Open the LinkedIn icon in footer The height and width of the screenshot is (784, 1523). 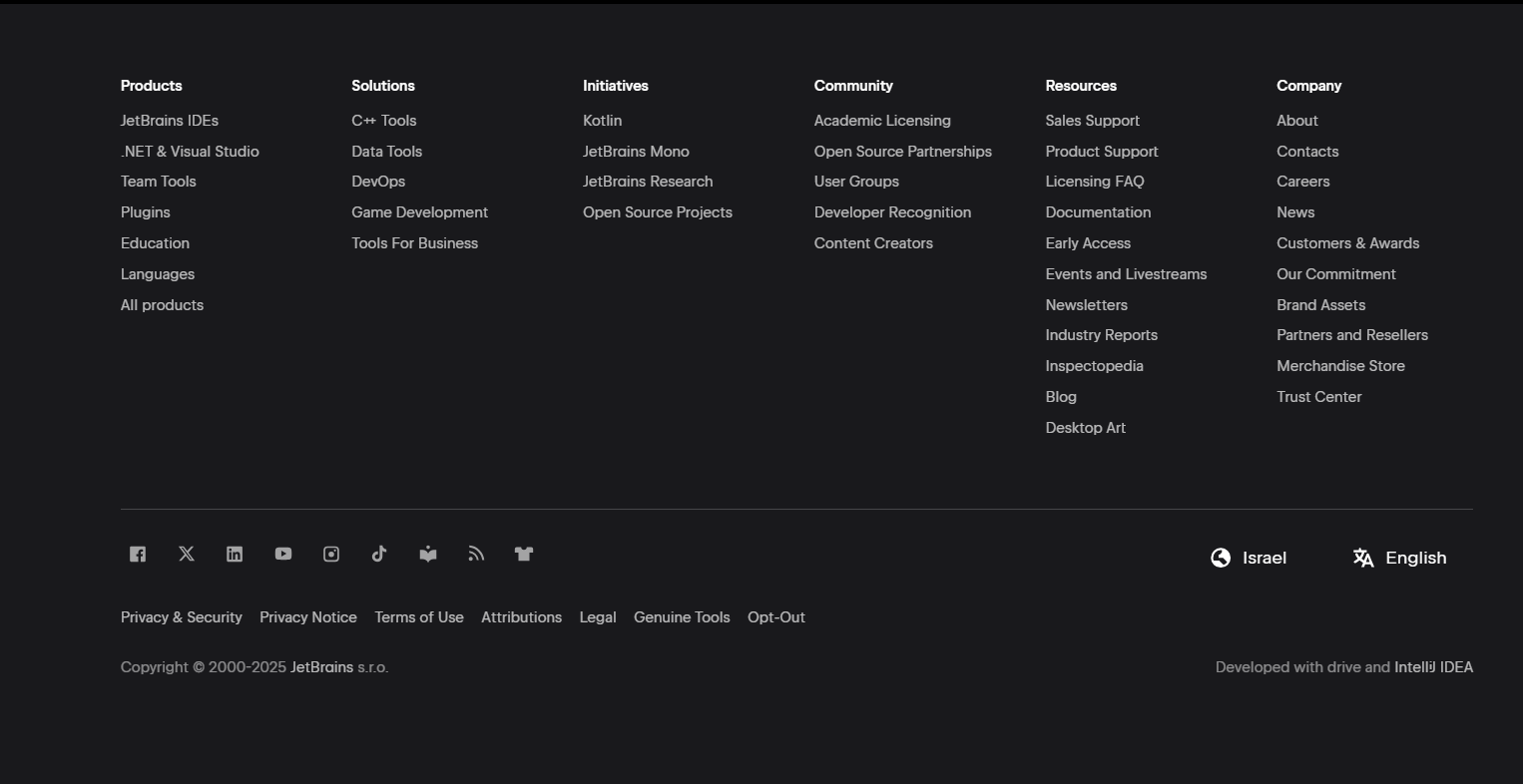[235, 555]
